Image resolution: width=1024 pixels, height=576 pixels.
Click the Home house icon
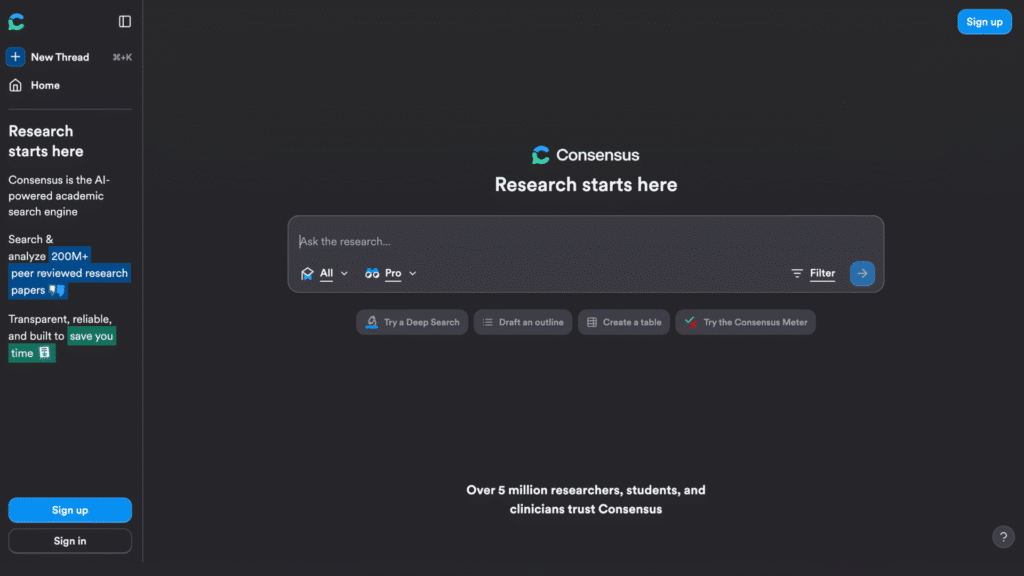13,85
